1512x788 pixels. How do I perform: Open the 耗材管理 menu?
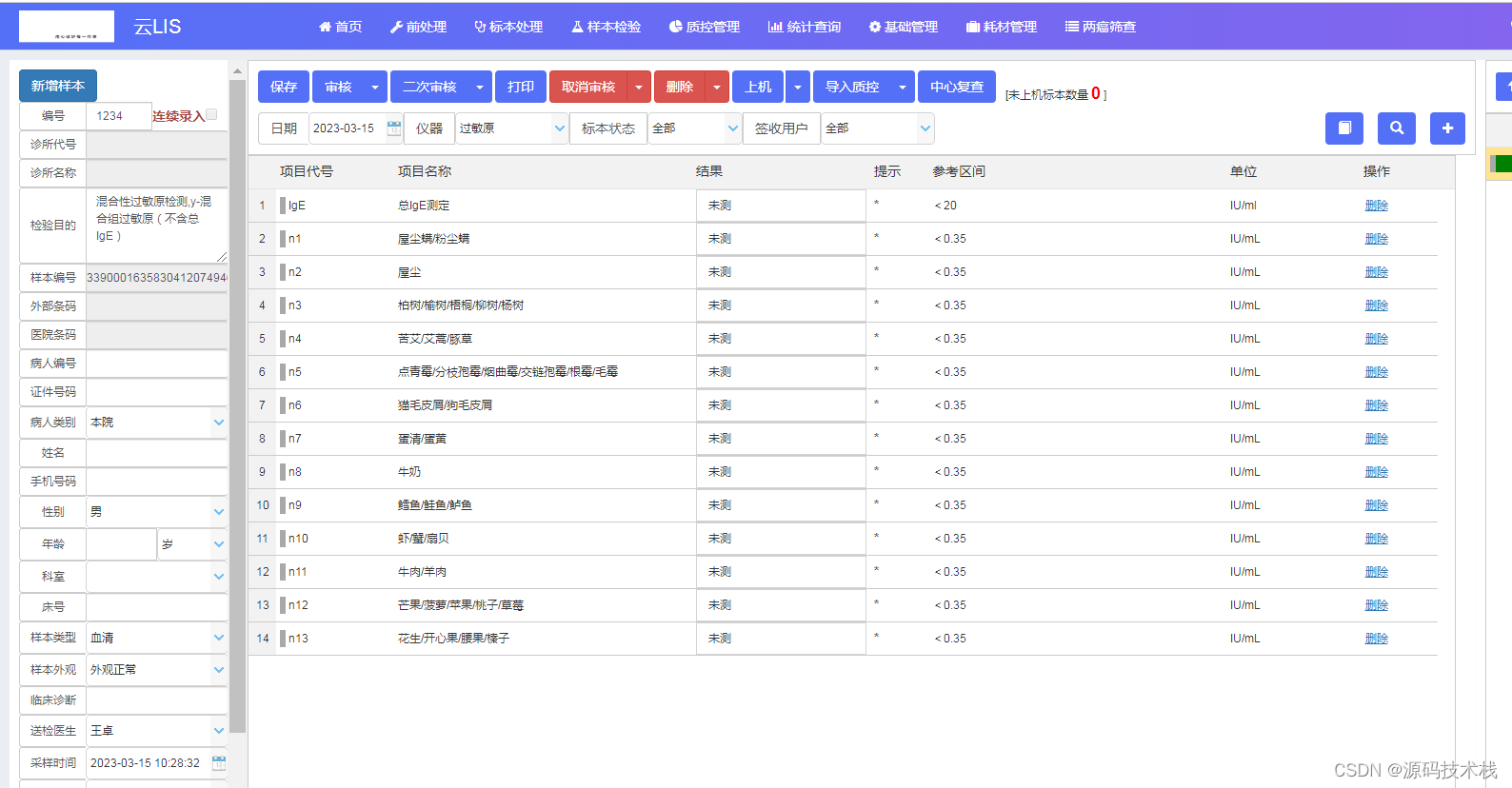pos(1002,27)
